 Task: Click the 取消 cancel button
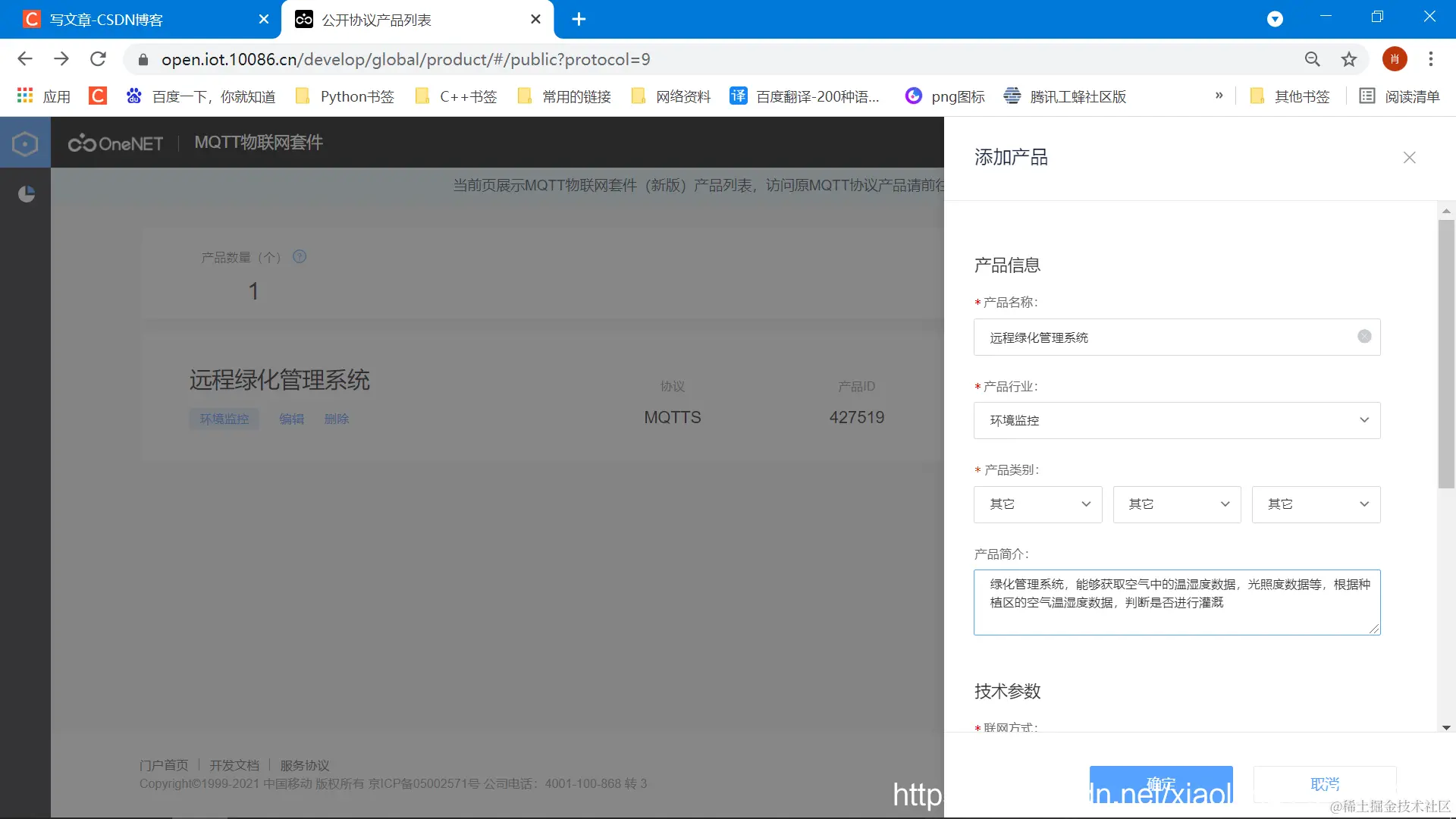point(1324,784)
